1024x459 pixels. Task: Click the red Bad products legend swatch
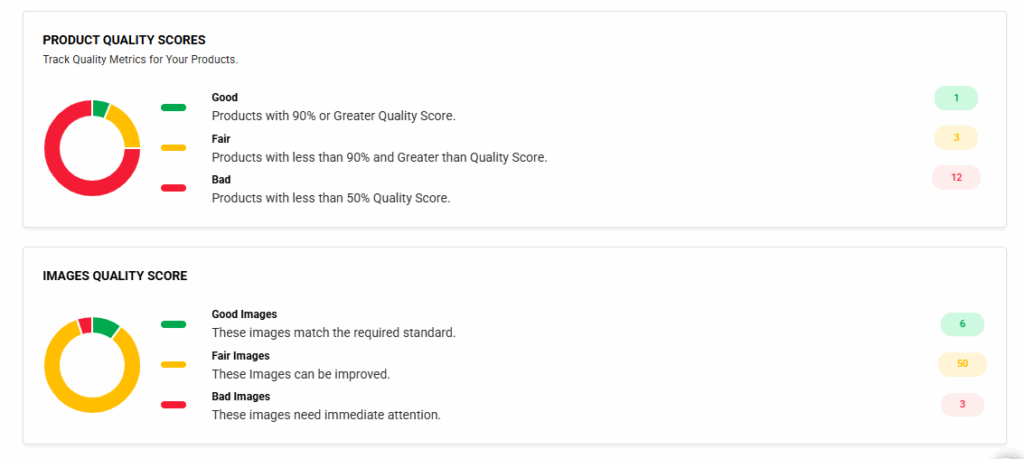[x=173, y=188]
